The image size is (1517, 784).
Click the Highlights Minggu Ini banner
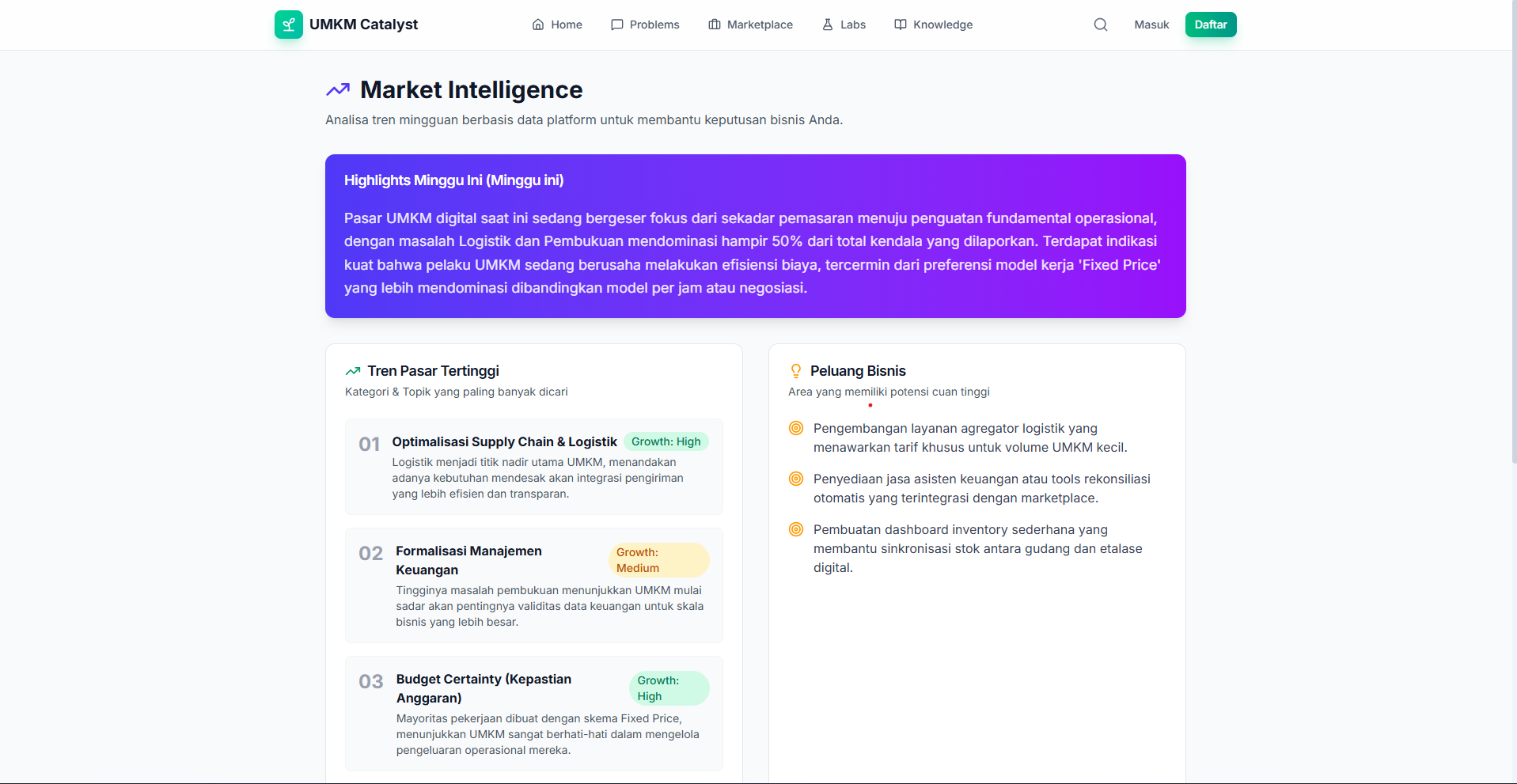(x=755, y=236)
